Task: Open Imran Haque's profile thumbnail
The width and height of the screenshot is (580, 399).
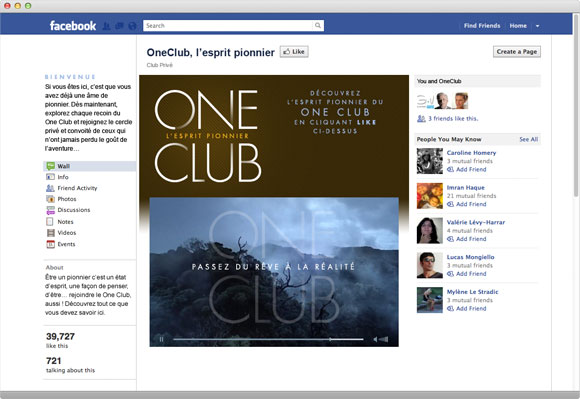Action: (429, 196)
